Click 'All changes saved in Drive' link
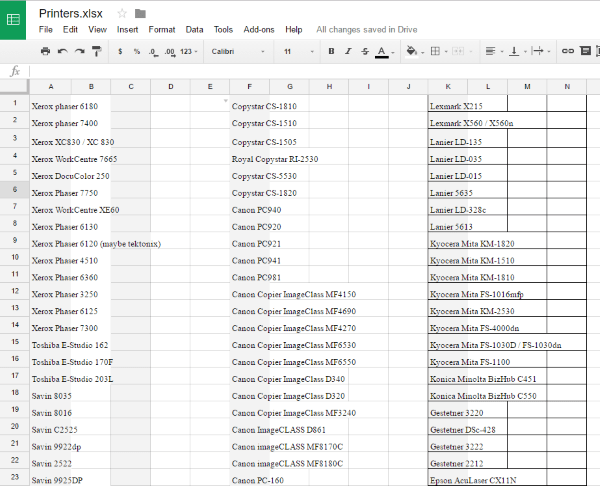 [x=369, y=30]
